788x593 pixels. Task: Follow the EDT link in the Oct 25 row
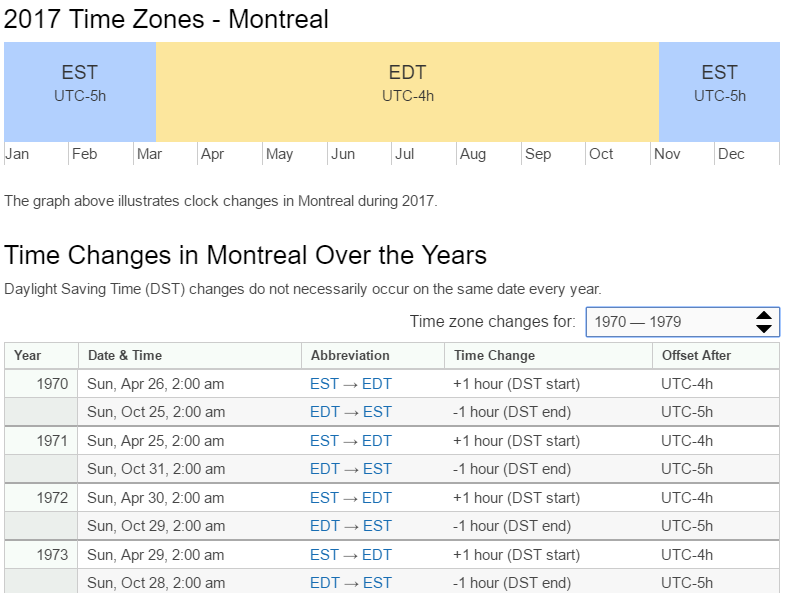(324, 412)
